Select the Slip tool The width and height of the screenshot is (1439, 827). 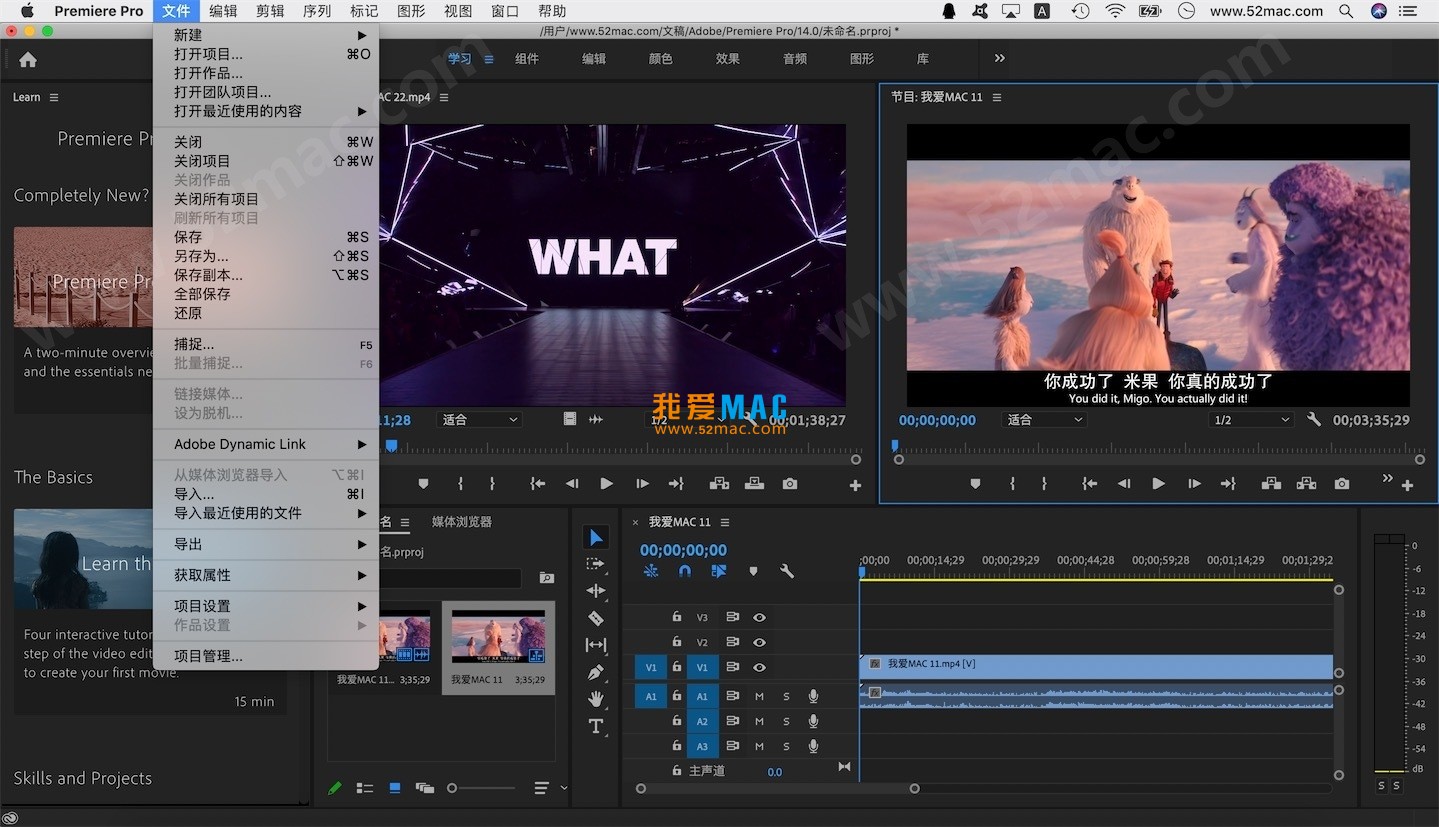596,645
